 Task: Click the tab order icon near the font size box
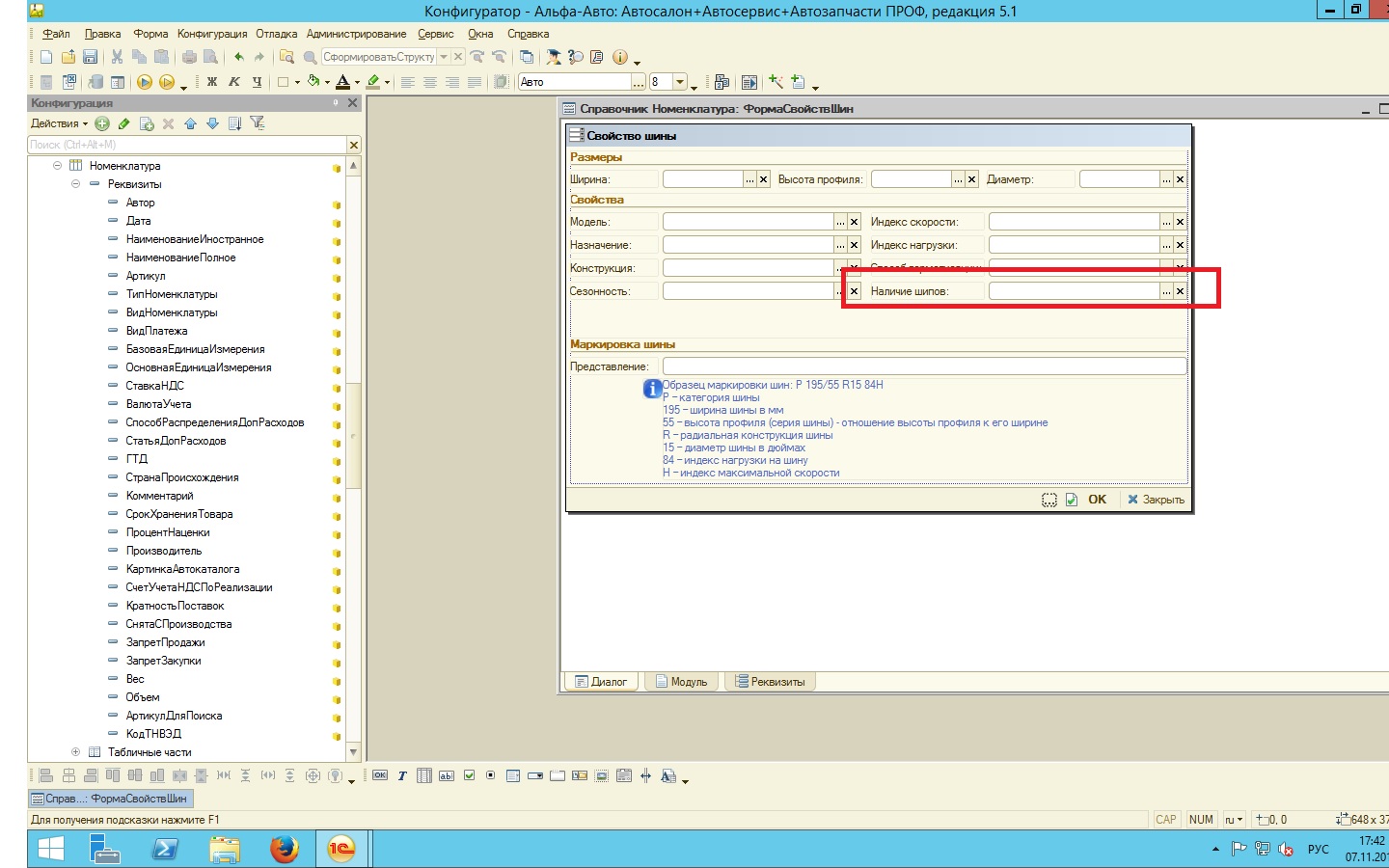[722, 82]
